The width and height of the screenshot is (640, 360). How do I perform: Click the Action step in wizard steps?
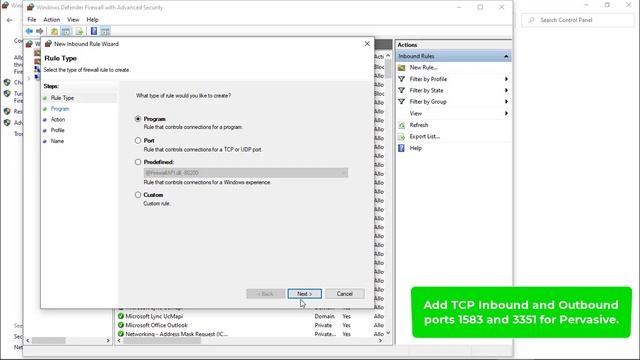tap(58, 119)
